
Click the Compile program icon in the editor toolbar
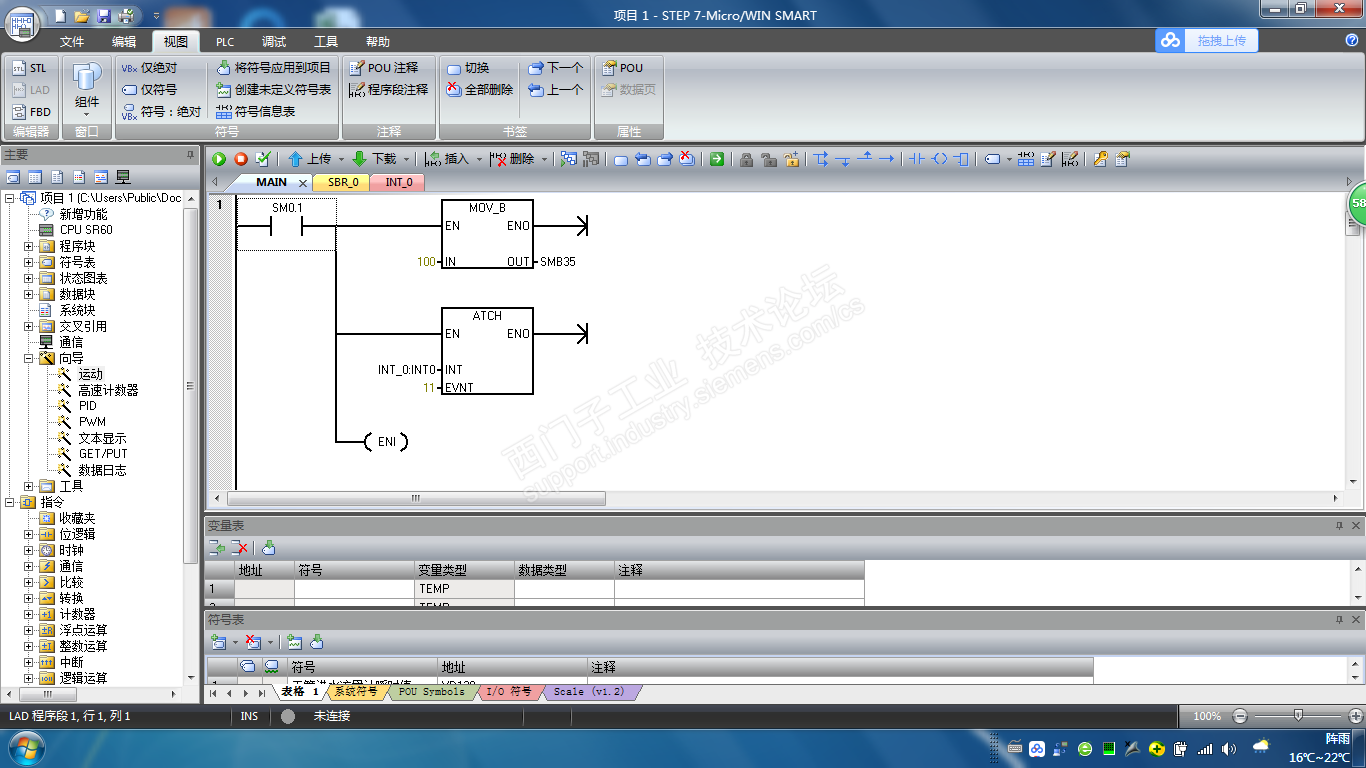click(x=263, y=159)
